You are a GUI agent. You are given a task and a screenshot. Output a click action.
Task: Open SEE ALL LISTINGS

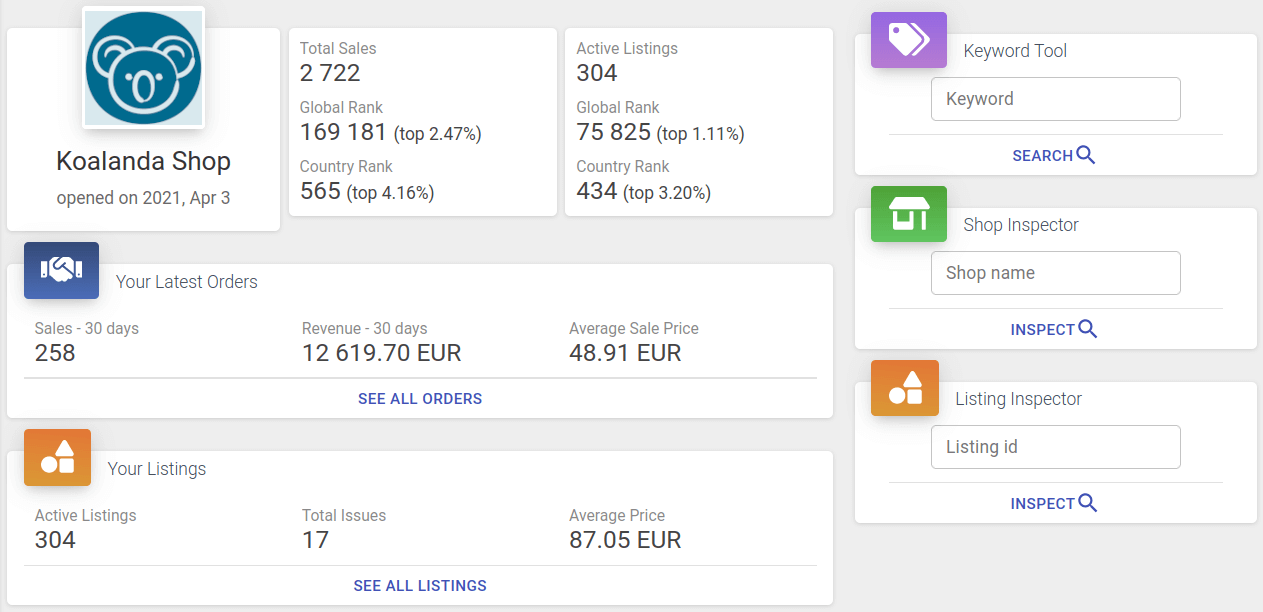420,586
